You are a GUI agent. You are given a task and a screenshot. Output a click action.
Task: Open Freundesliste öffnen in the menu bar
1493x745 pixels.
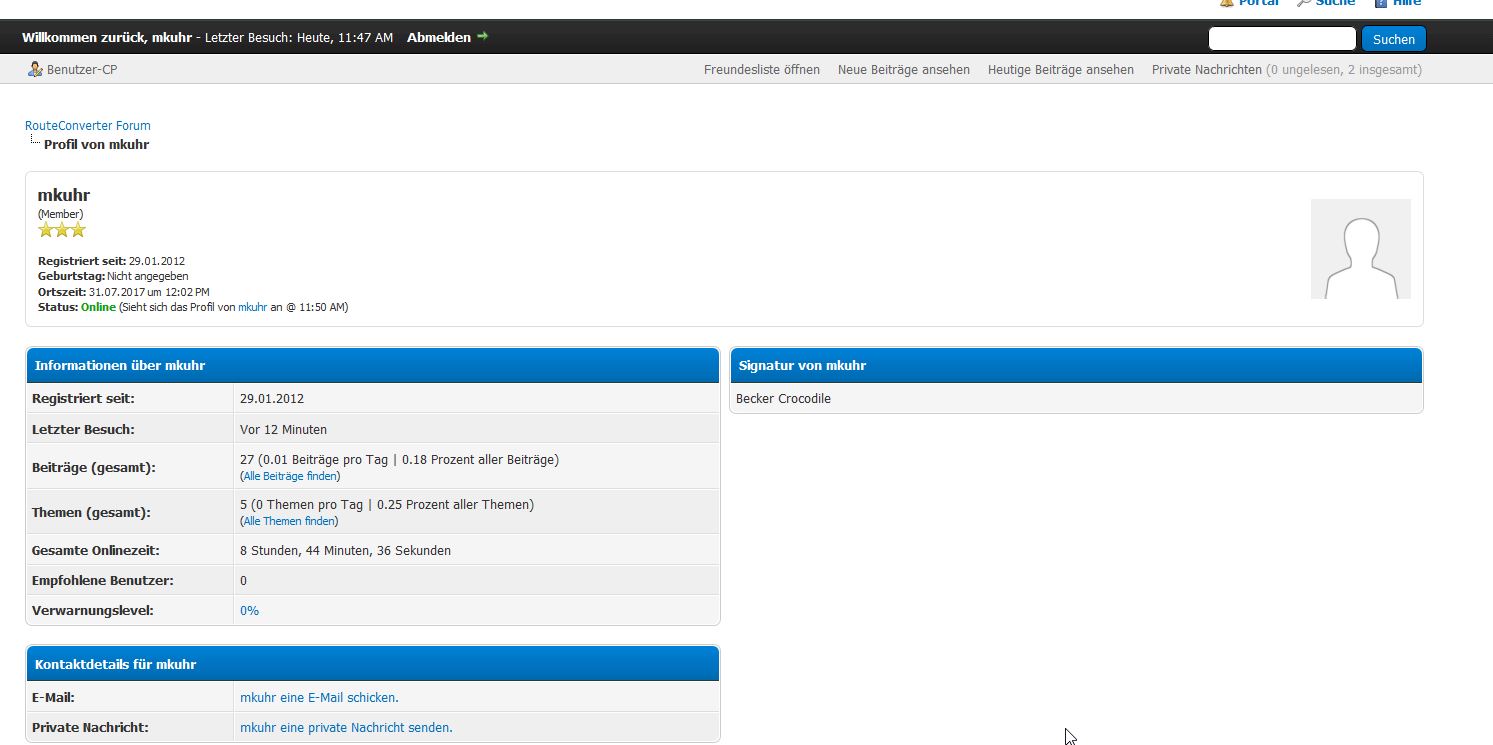tap(761, 70)
